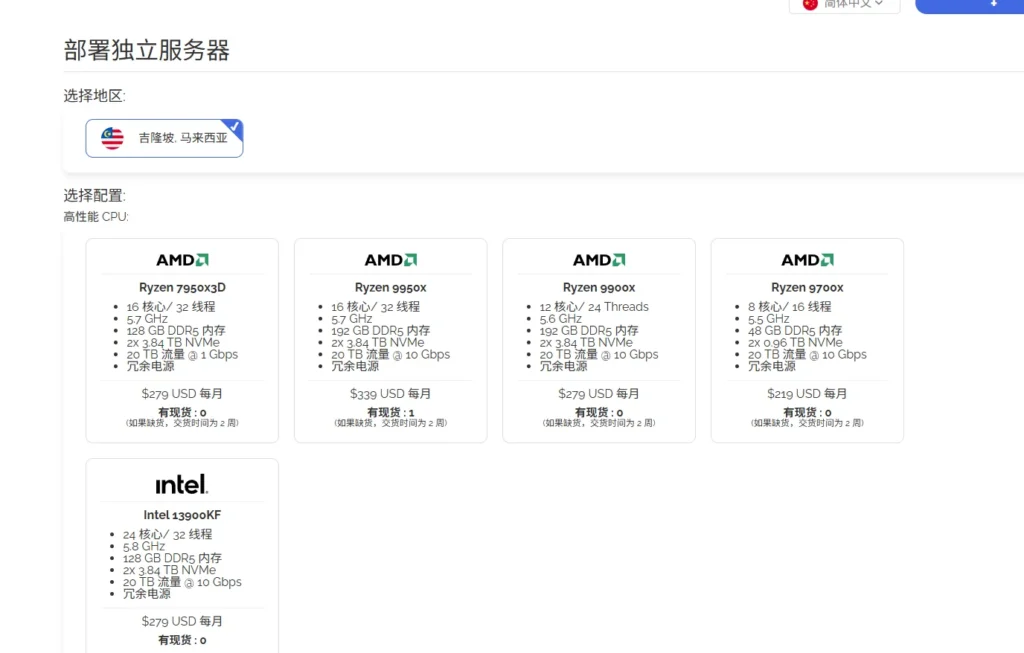This screenshot has width=1024, height=653.
Task: Pick the Ryzen 9900x server title
Action: pyautogui.click(x=598, y=288)
